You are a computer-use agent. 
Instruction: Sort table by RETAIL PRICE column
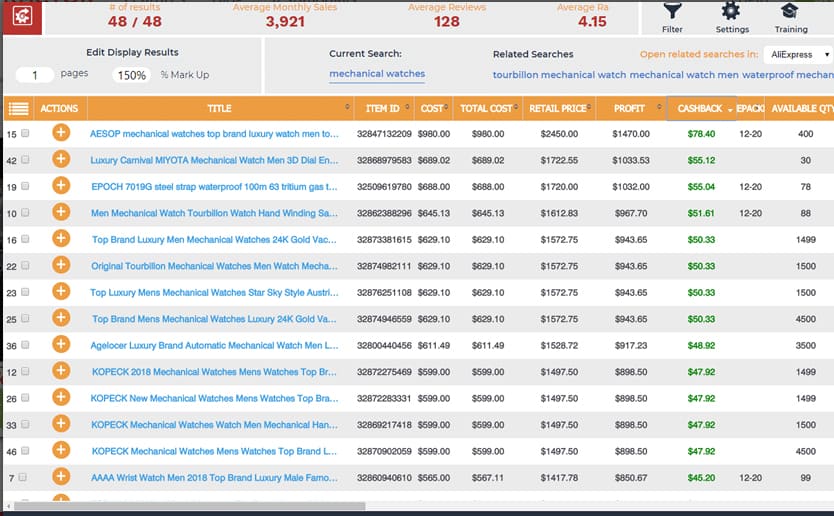point(559,109)
